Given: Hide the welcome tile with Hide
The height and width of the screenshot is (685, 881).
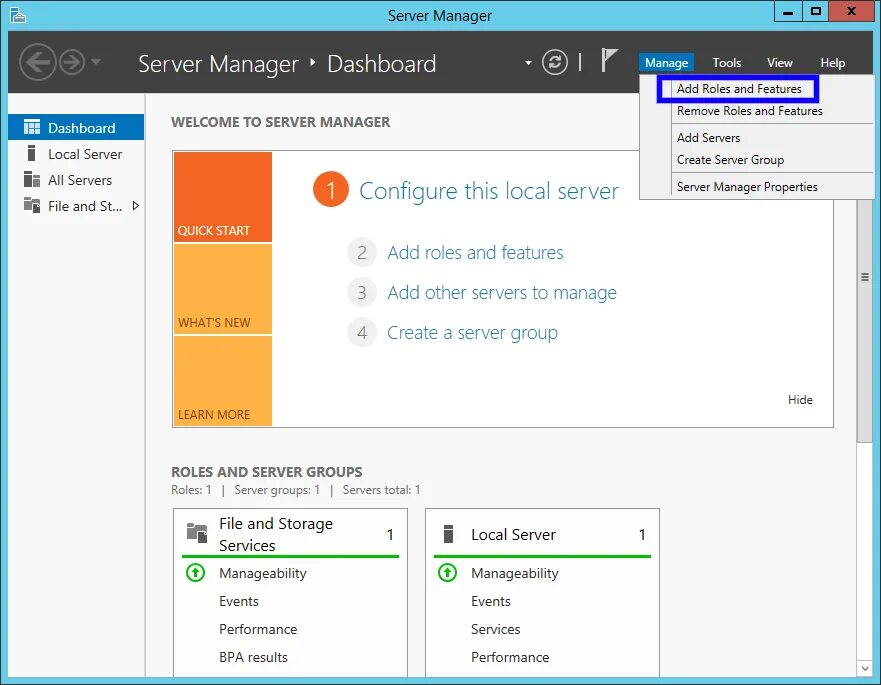Looking at the screenshot, I should coord(800,400).
